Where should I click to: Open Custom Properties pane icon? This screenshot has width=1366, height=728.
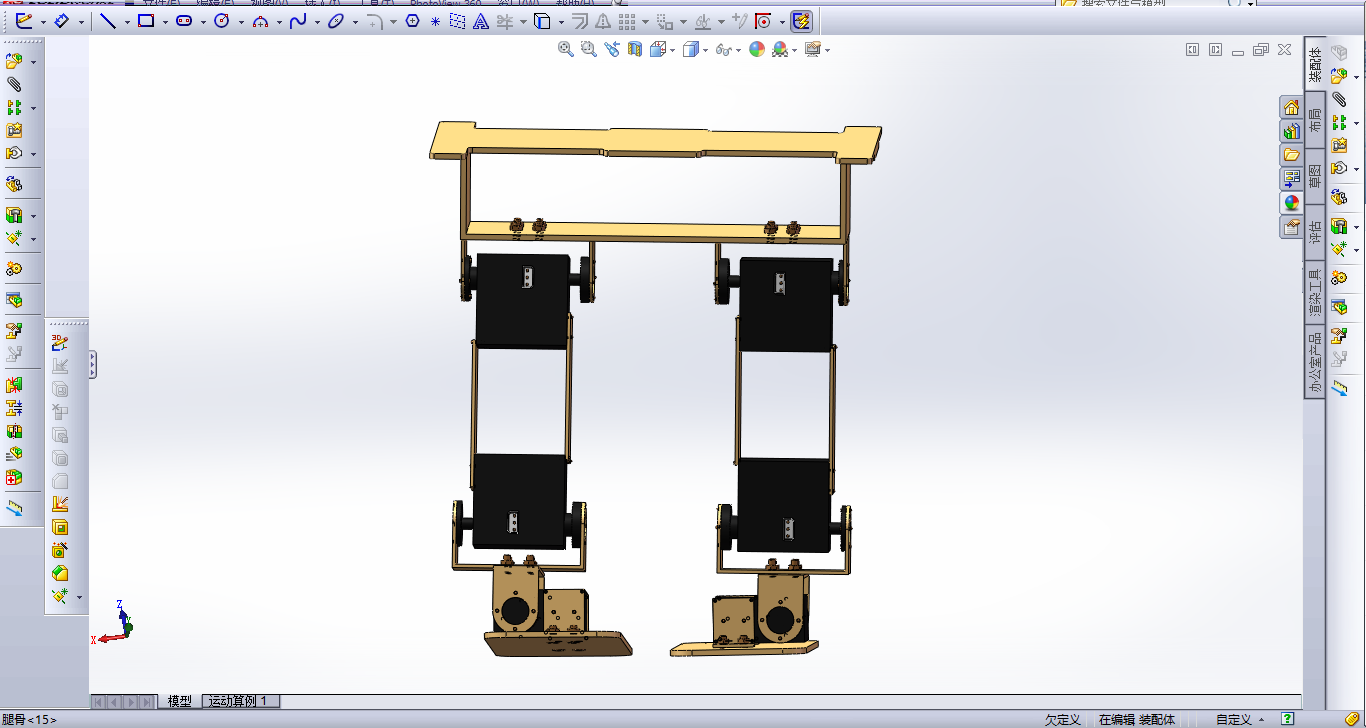click(x=1291, y=226)
